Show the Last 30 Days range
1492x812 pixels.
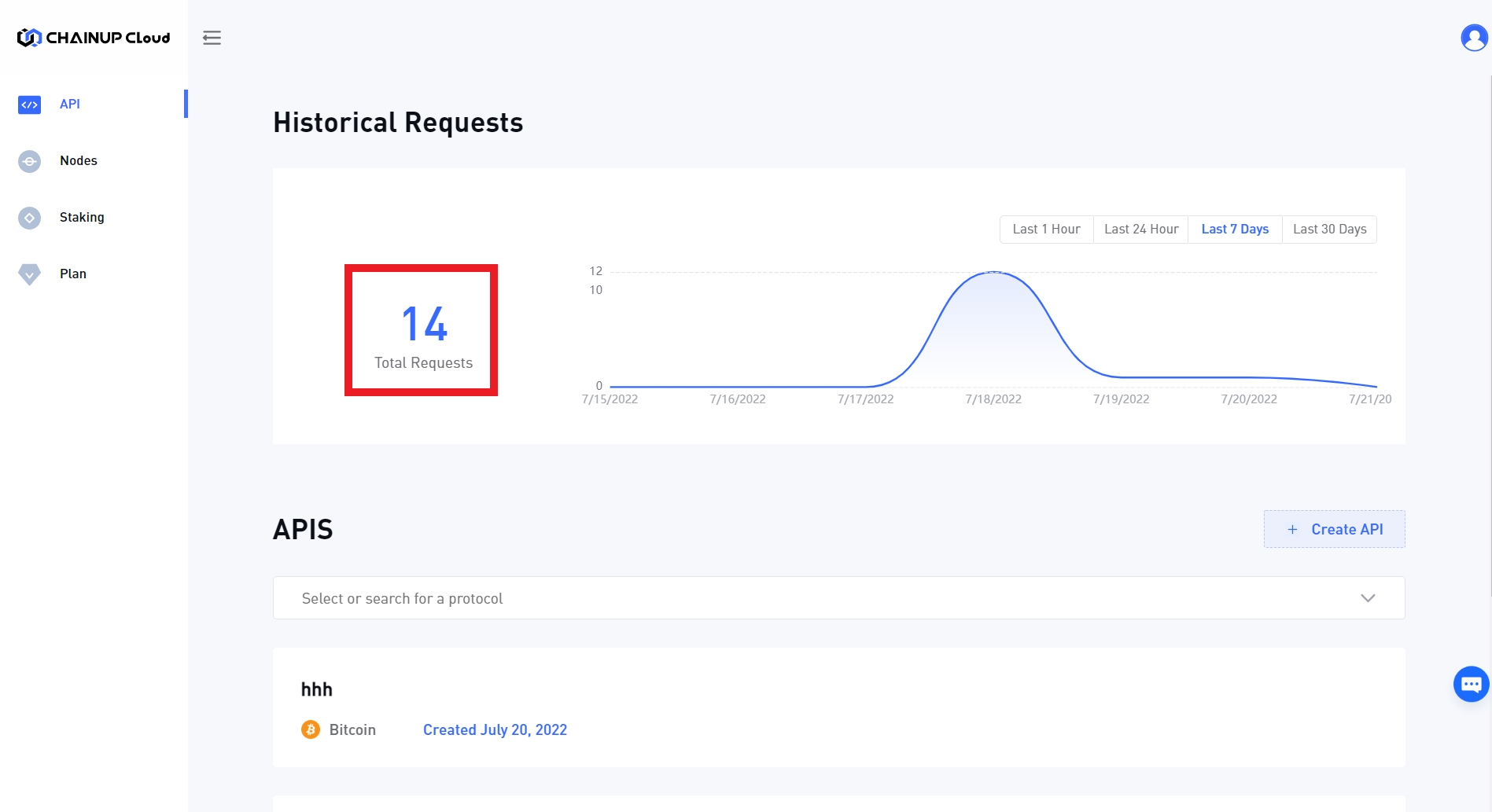[1329, 230]
